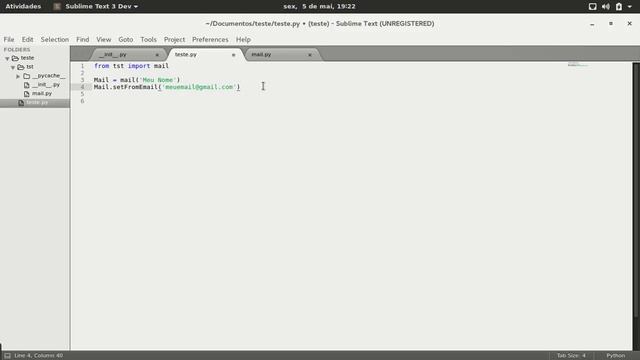Close the __init__.py tab

157,55
